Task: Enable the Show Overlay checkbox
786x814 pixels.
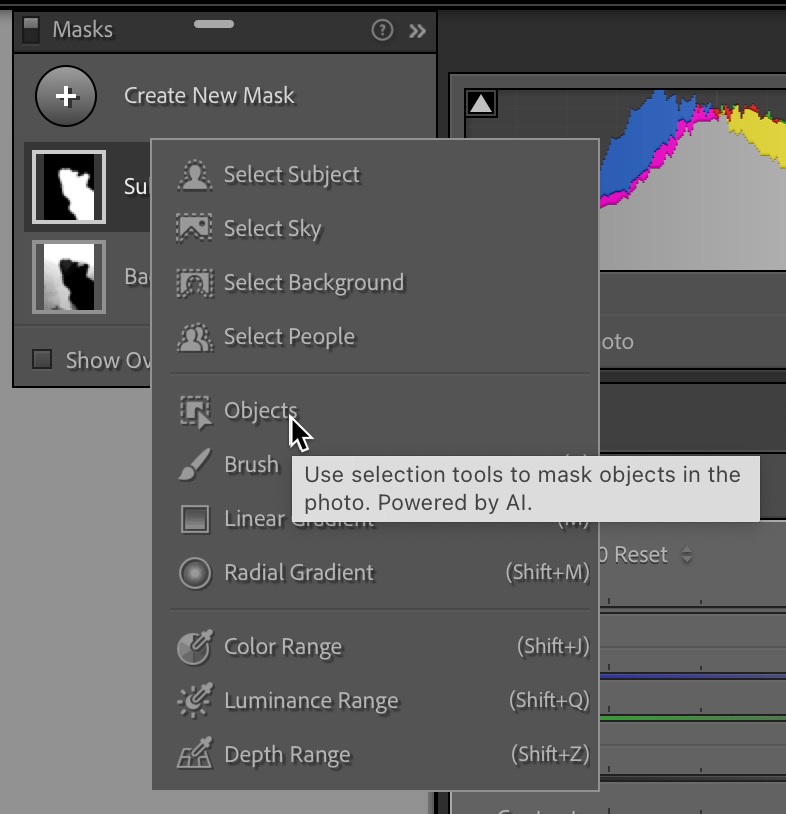Action: (42, 359)
